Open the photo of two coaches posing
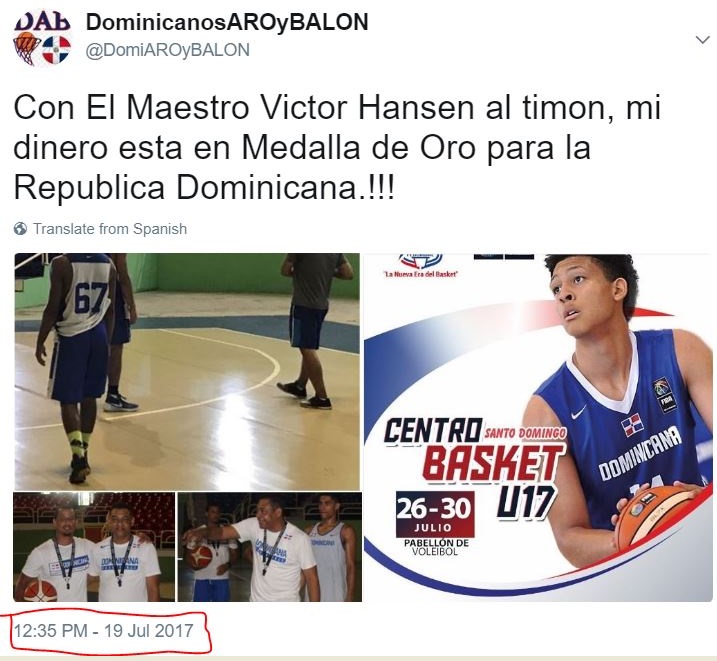Image resolution: width=717 pixels, height=661 pixels. (94, 547)
